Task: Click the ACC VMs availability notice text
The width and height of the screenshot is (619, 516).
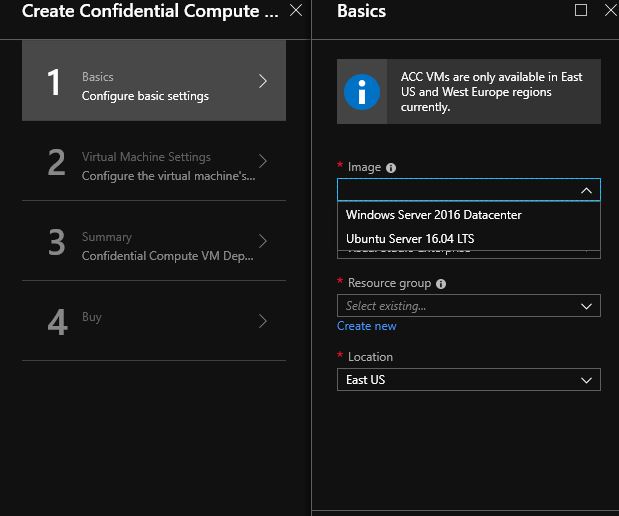Action: [491, 92]
